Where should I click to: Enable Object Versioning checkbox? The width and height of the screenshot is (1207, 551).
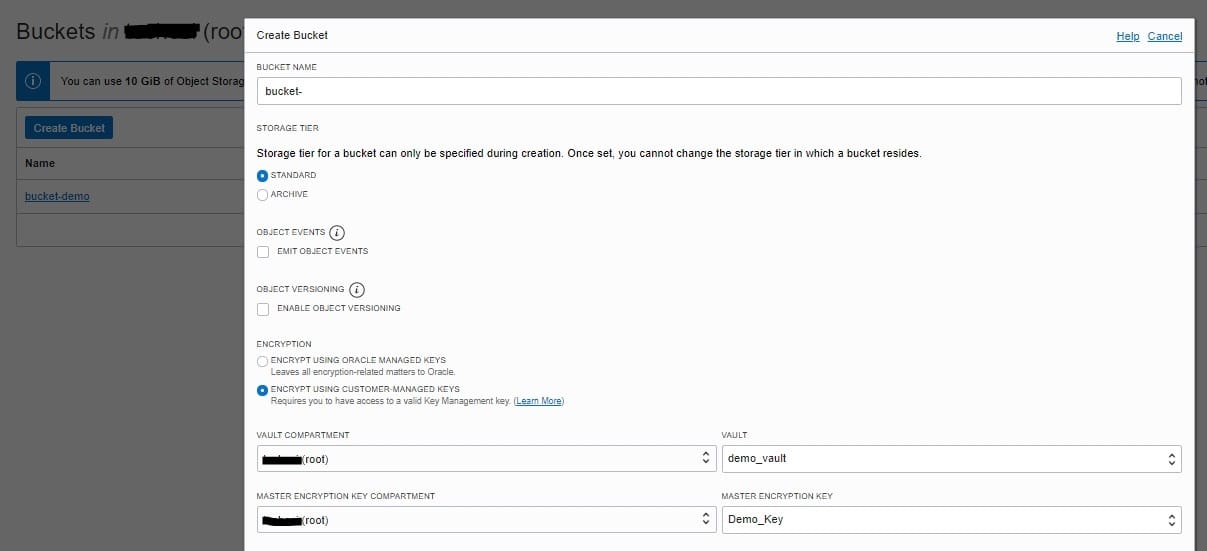[263, 308]
